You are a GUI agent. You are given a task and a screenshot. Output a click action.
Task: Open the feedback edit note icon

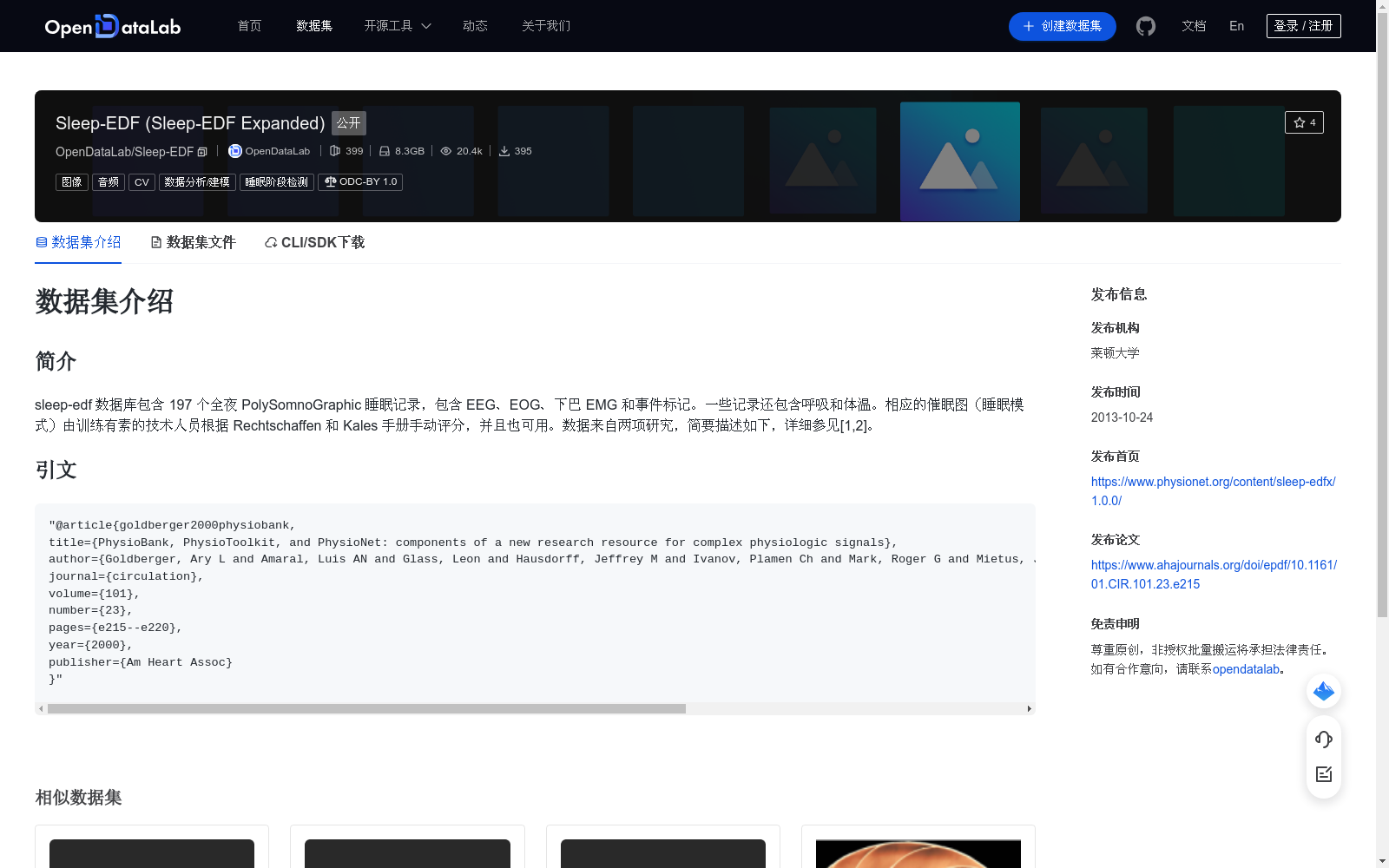1324,774
